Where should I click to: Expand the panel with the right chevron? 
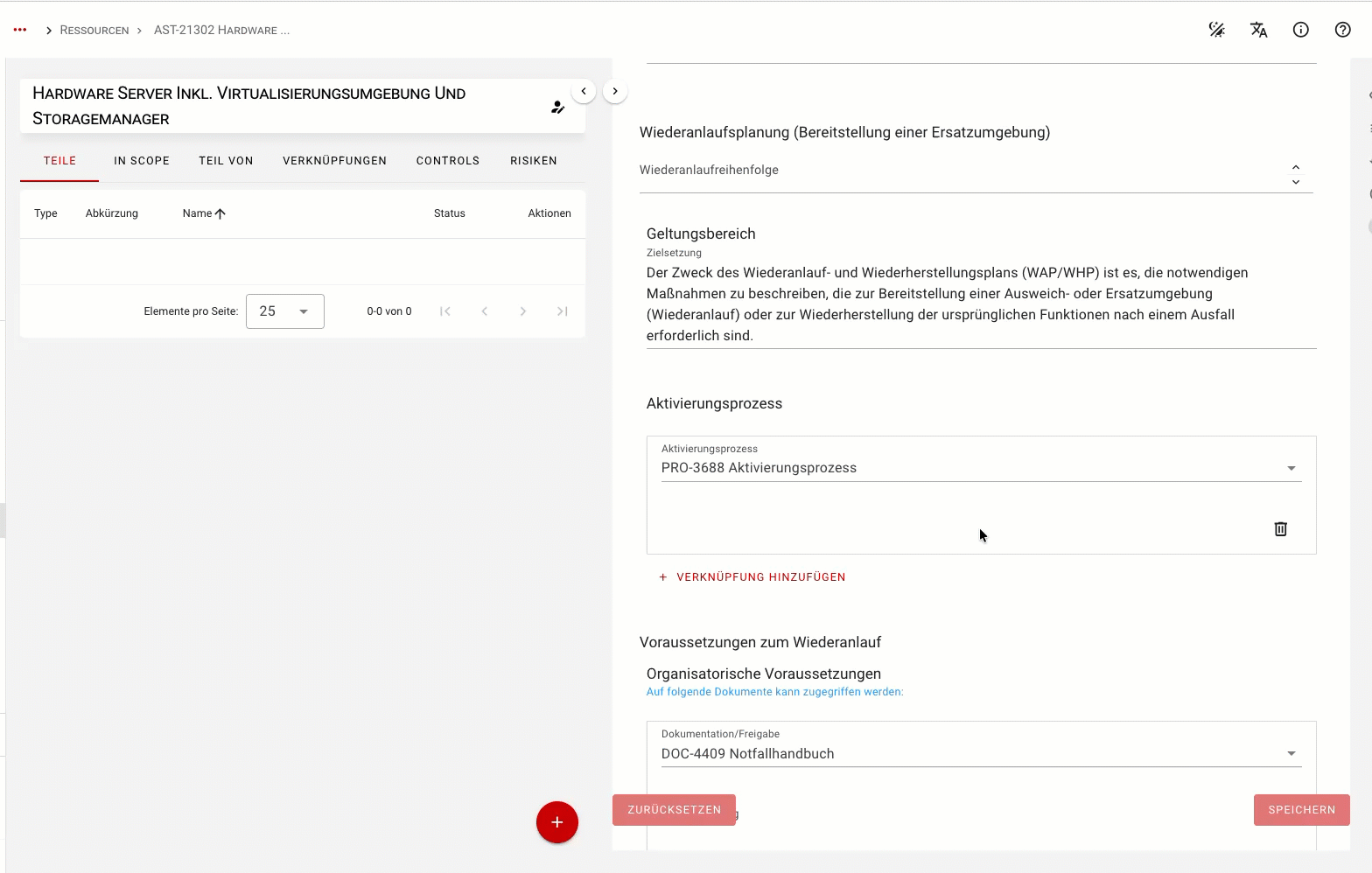coord(615,91)
